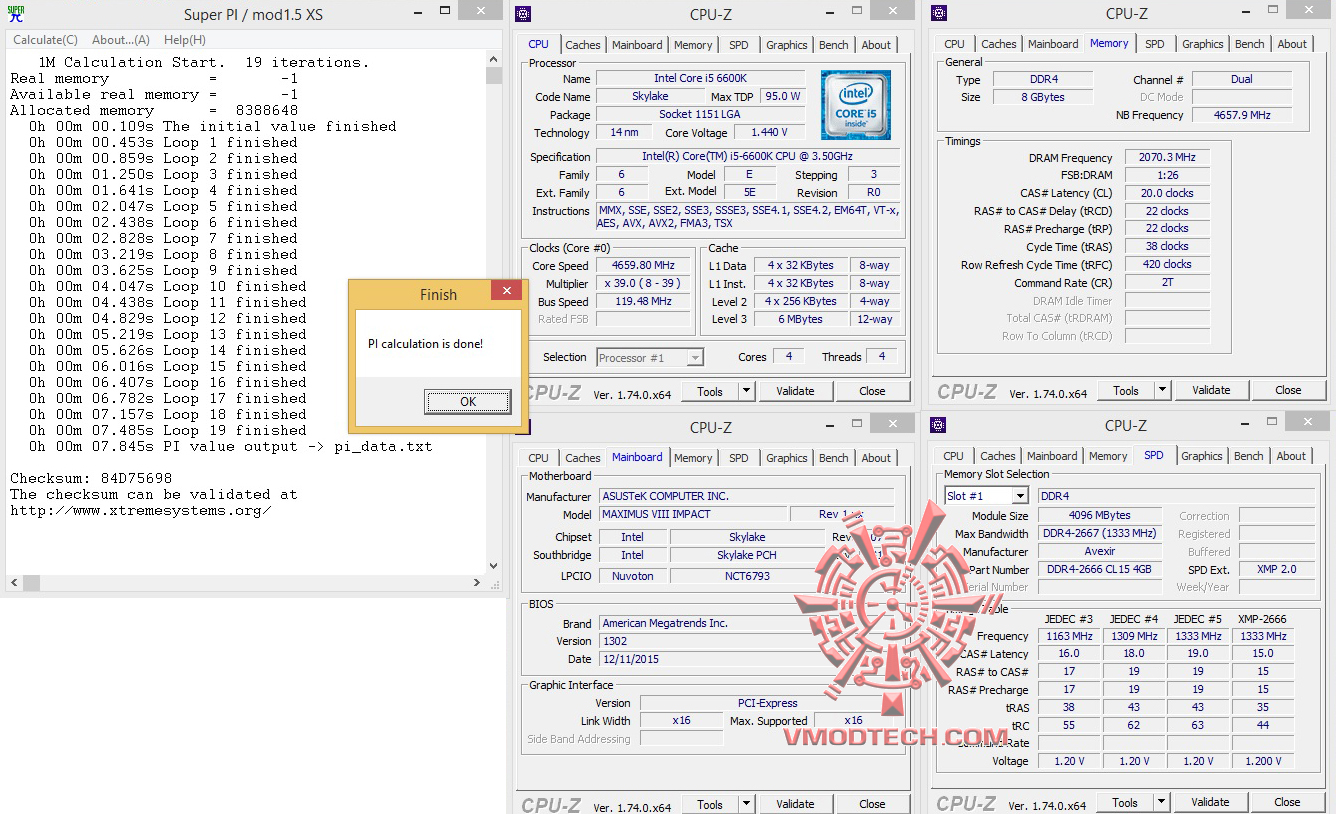
Task: Click the Tools button in the CPU-Z CPU window
Action: click(710, 391)
